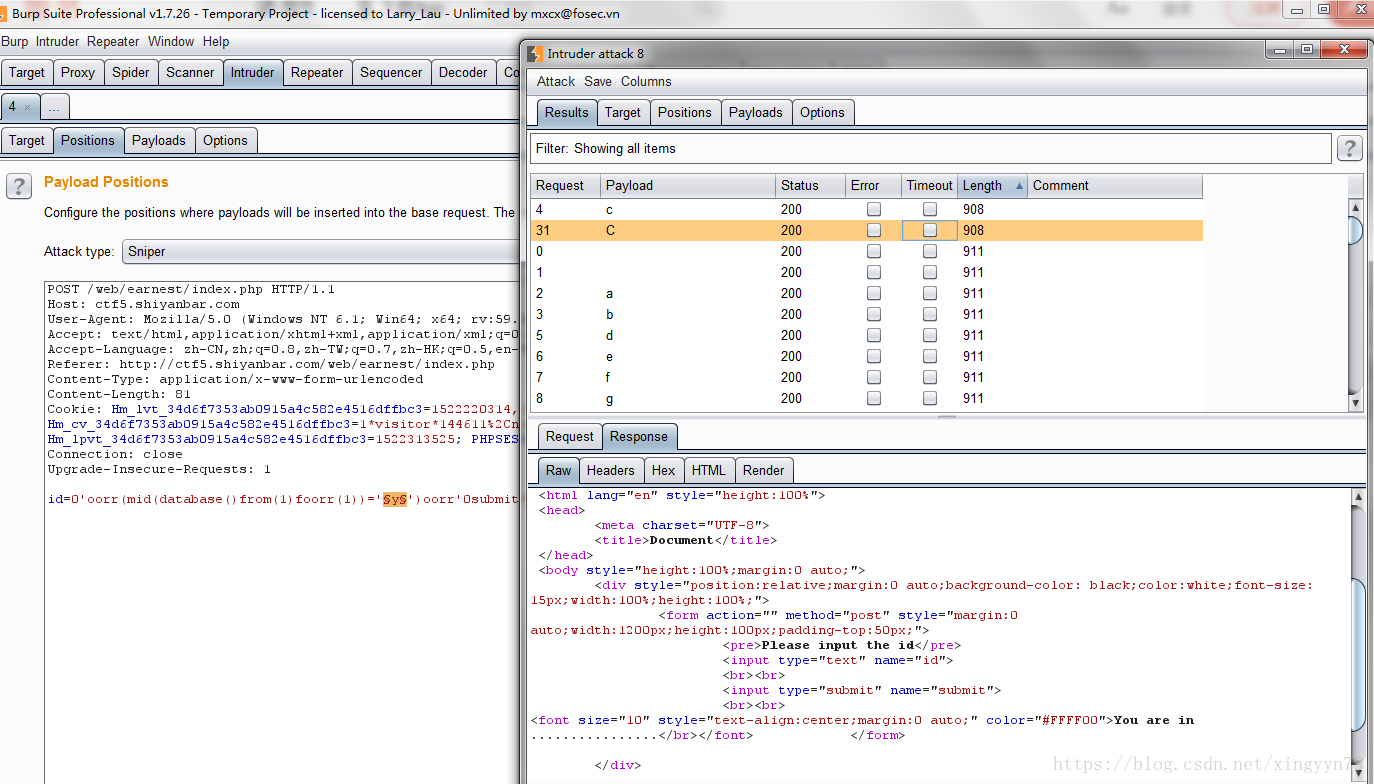
Task: Select Payloads tab in attack window
Action: tap(756, 112)
